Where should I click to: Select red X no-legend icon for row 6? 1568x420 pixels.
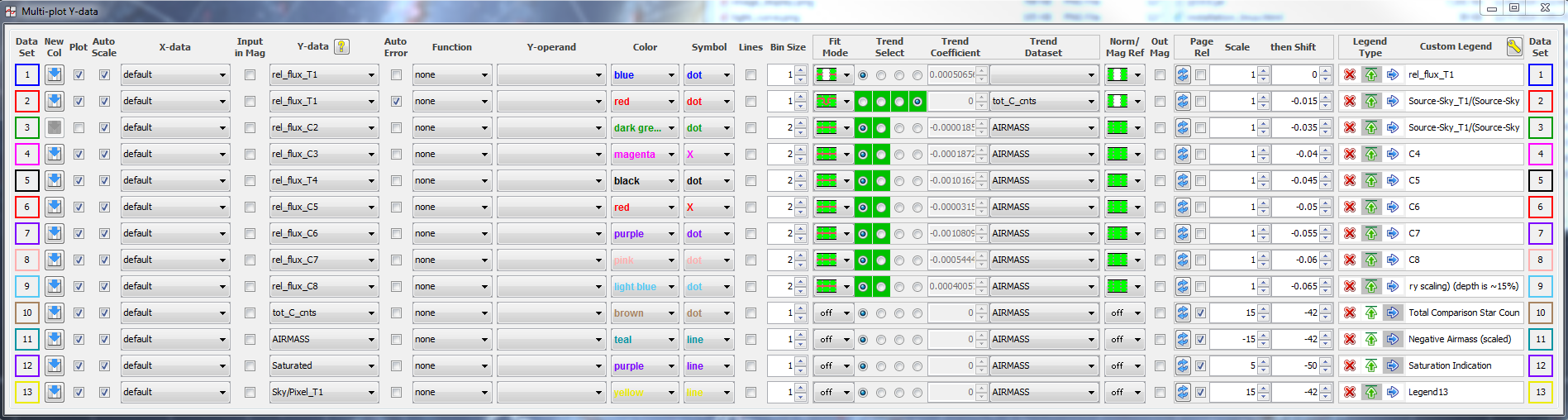pos(1350,207)
